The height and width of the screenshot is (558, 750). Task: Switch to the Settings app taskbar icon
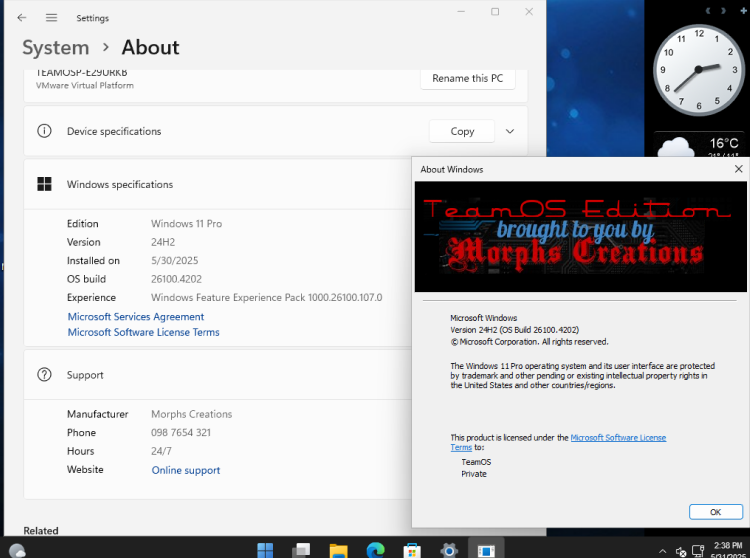[x=449, y=550]
